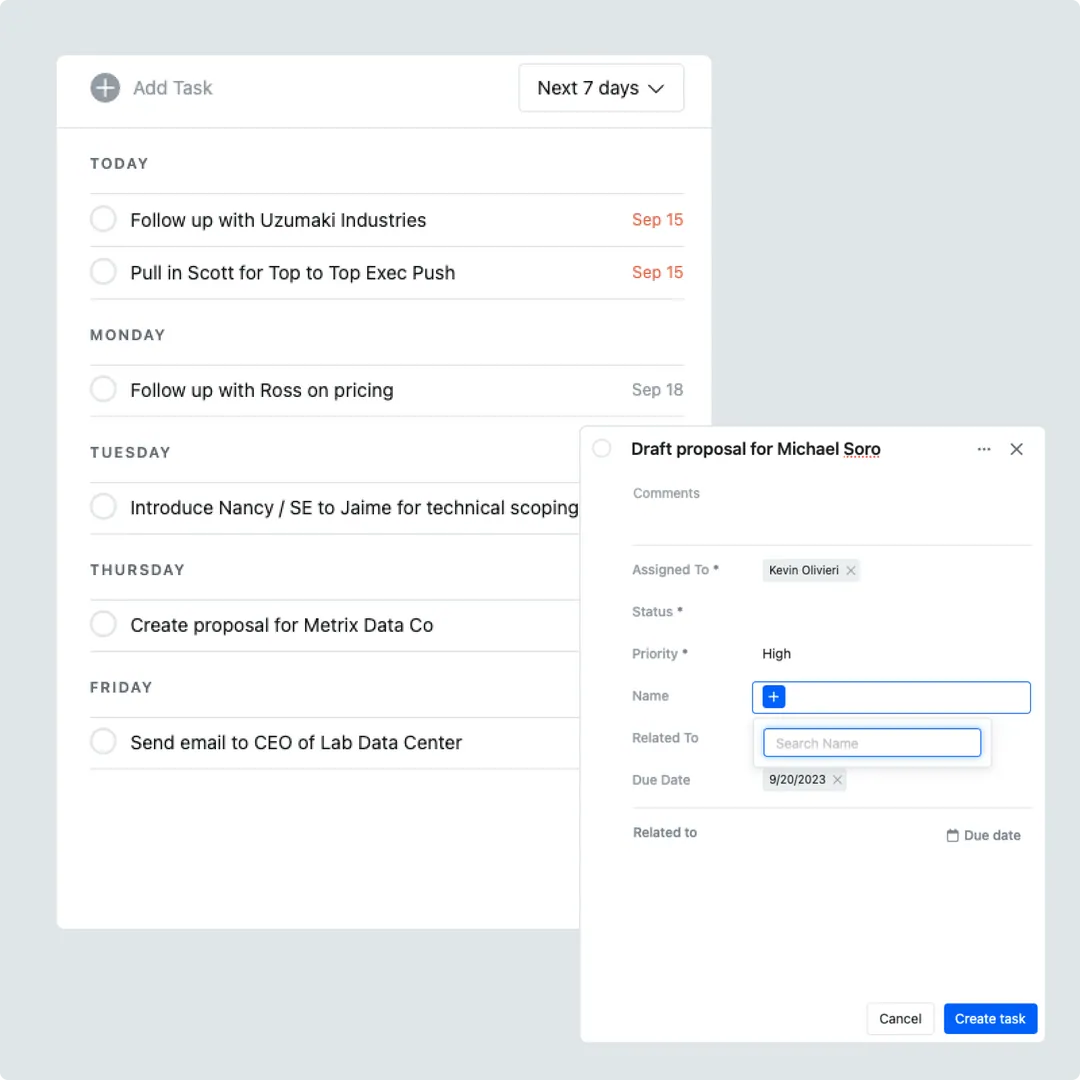Click Sep 15 date on Pull in Scott task
This screenshot has height=1080, width=1080.
(x=657, y=272)
